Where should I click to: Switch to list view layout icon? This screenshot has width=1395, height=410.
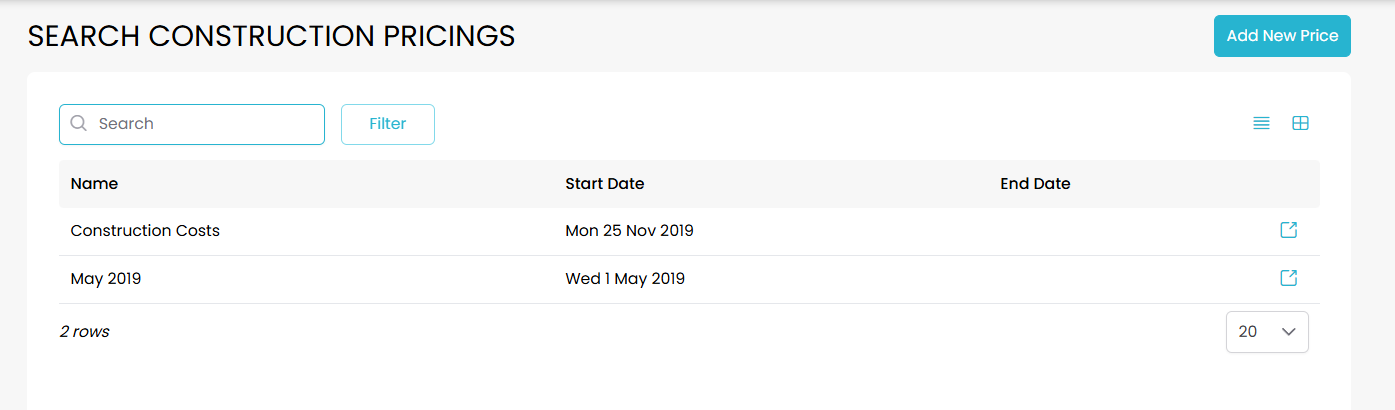(x=1261, y=124)
